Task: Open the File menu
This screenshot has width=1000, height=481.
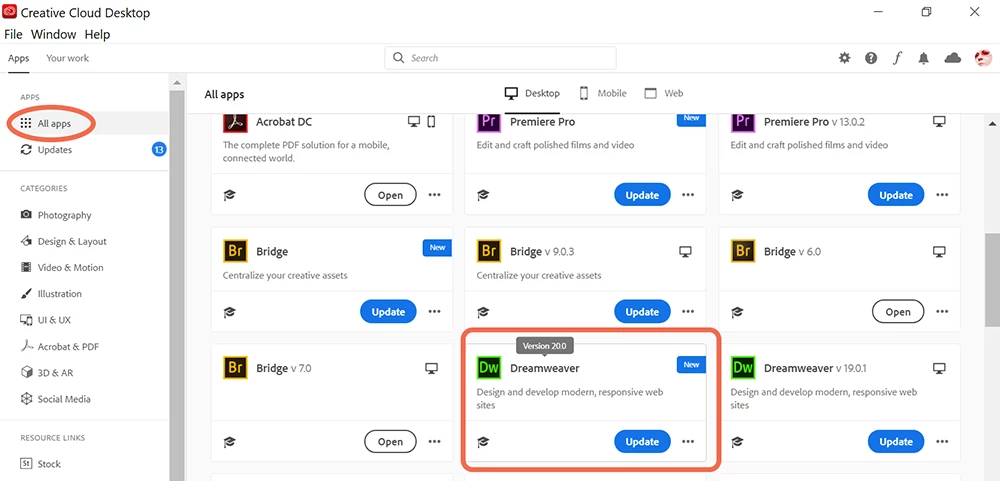Action: pos(13,34)
